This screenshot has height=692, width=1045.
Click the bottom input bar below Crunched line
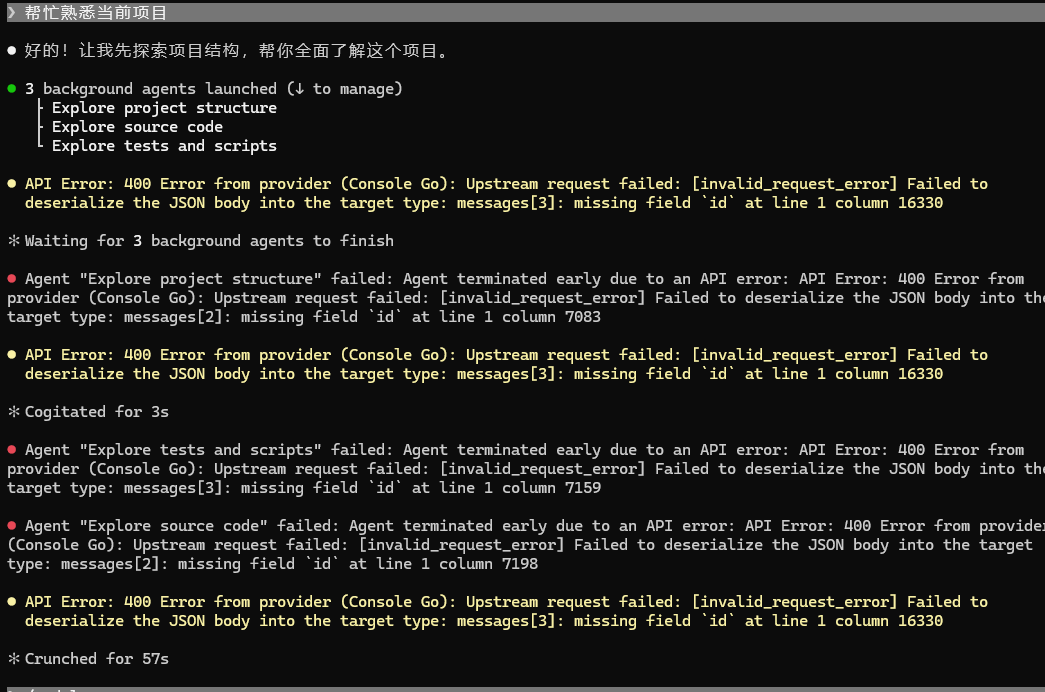point(522,689)
